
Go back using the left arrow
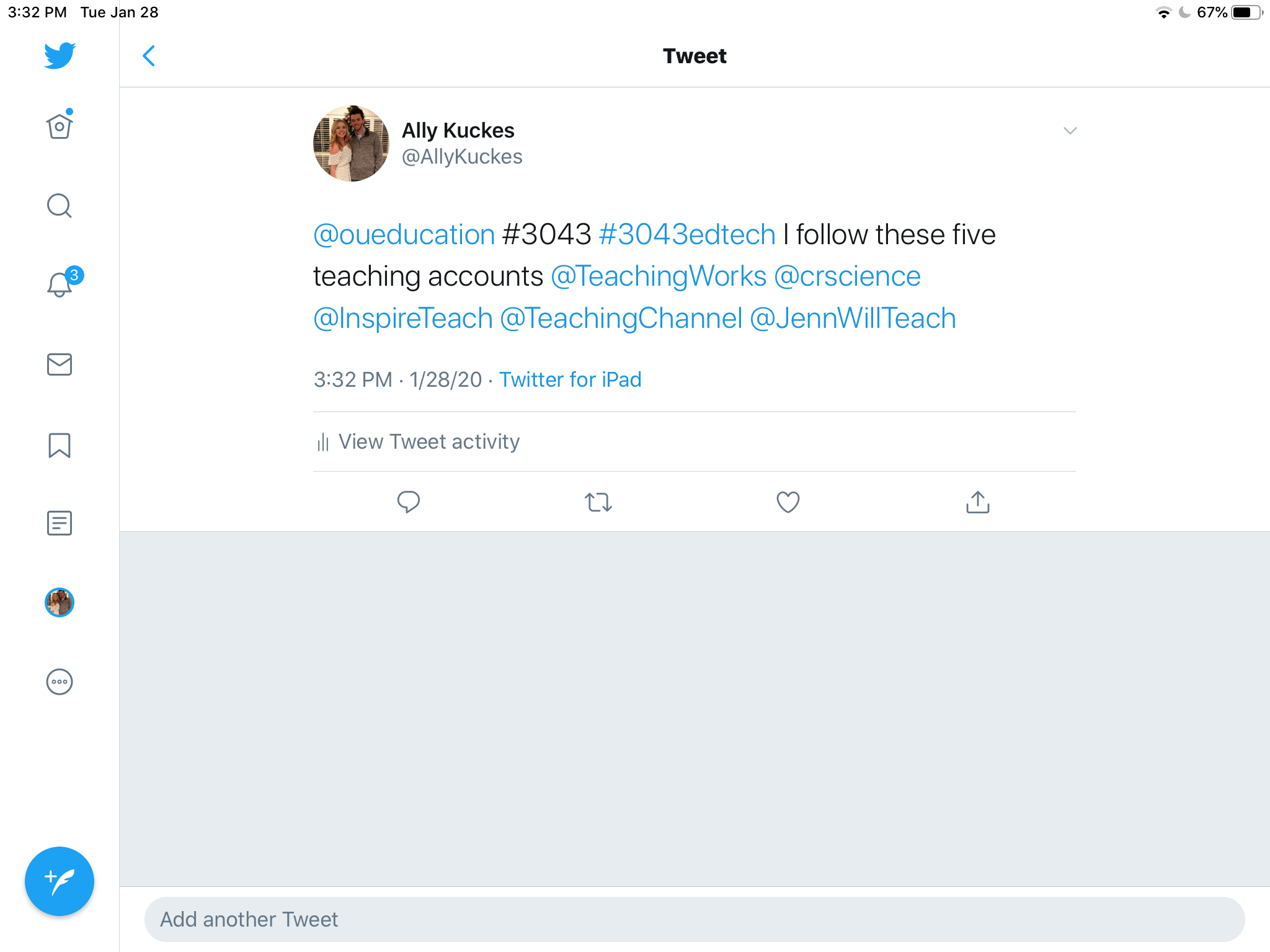click(x=149, y=56)
